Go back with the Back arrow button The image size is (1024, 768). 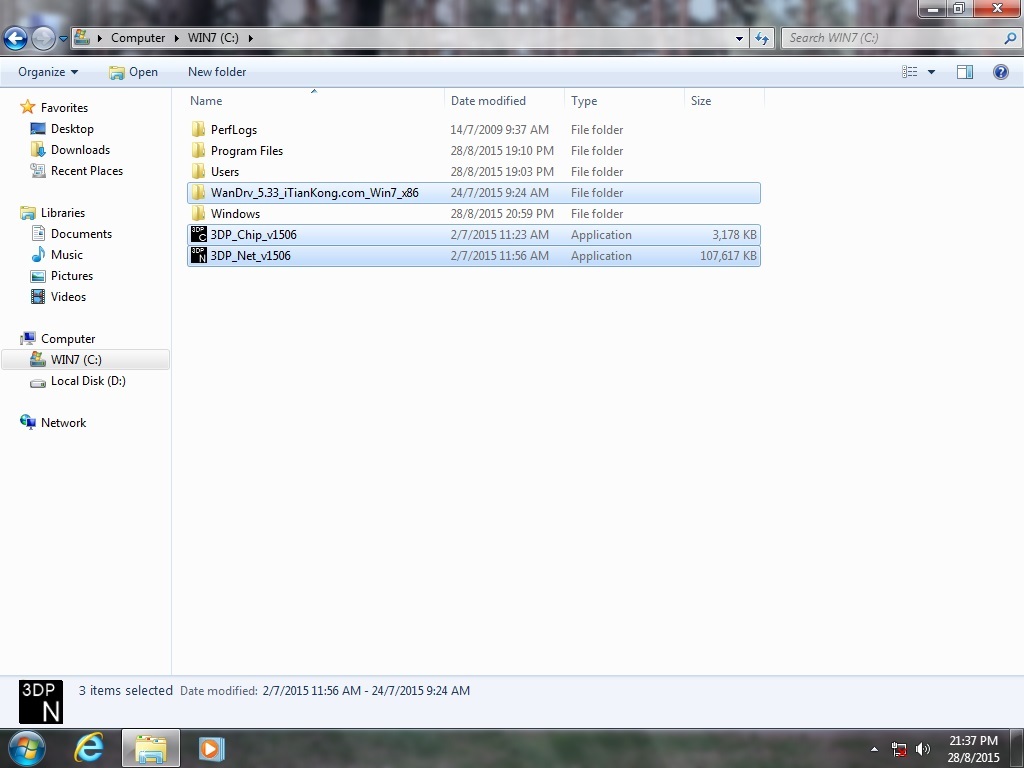(16, 38)
